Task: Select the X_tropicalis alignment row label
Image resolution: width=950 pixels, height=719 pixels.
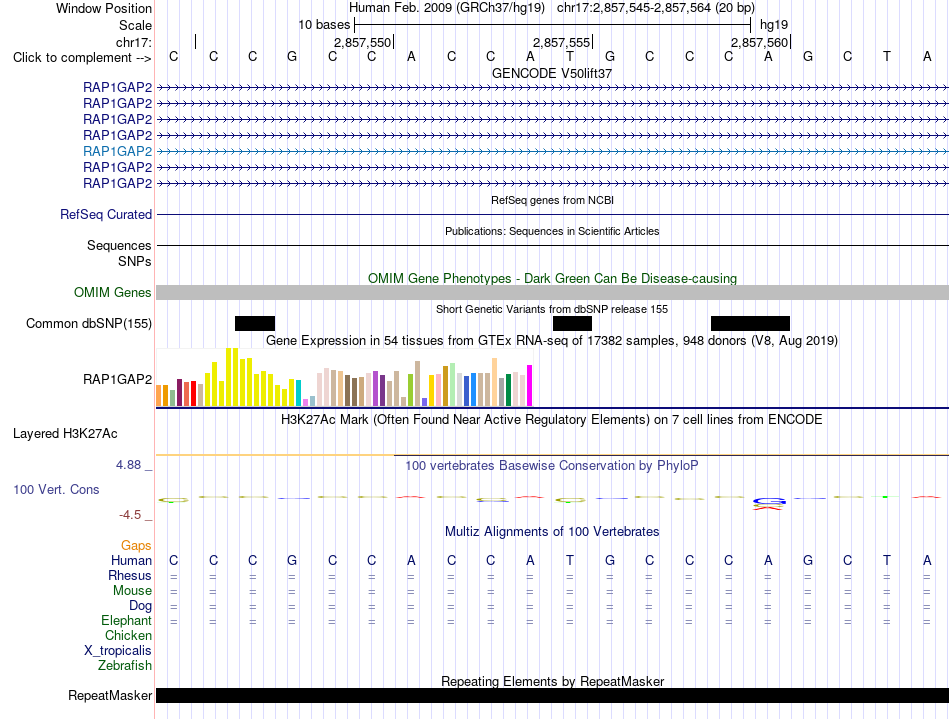Action: point(118,651)
